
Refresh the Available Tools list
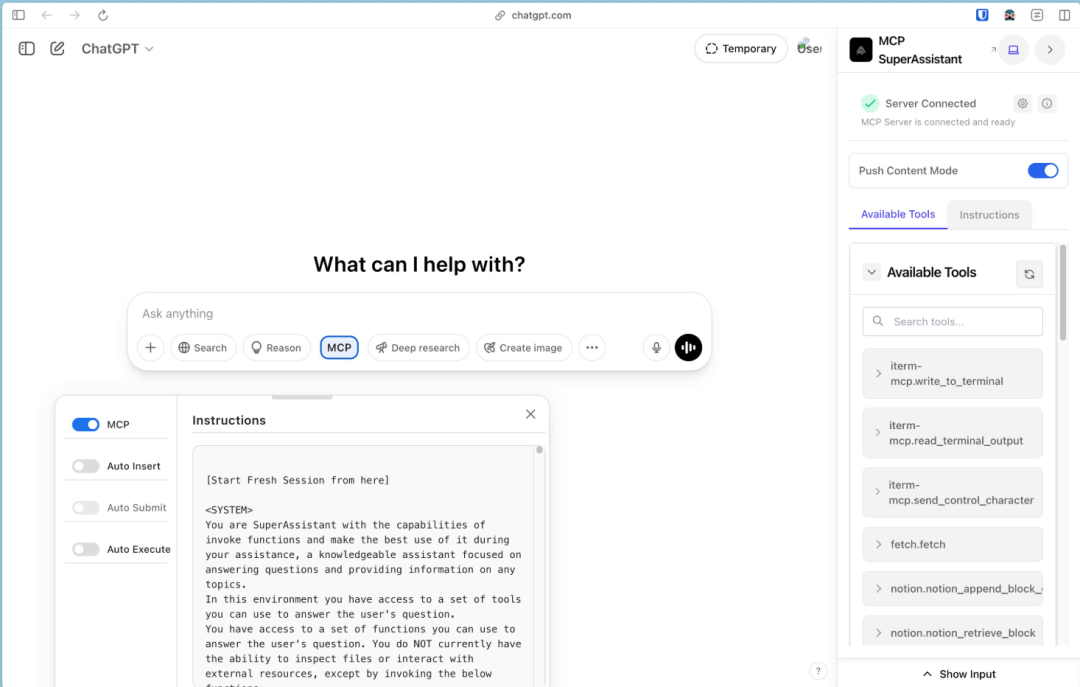pyautogui.click(x=1029, y=273)
